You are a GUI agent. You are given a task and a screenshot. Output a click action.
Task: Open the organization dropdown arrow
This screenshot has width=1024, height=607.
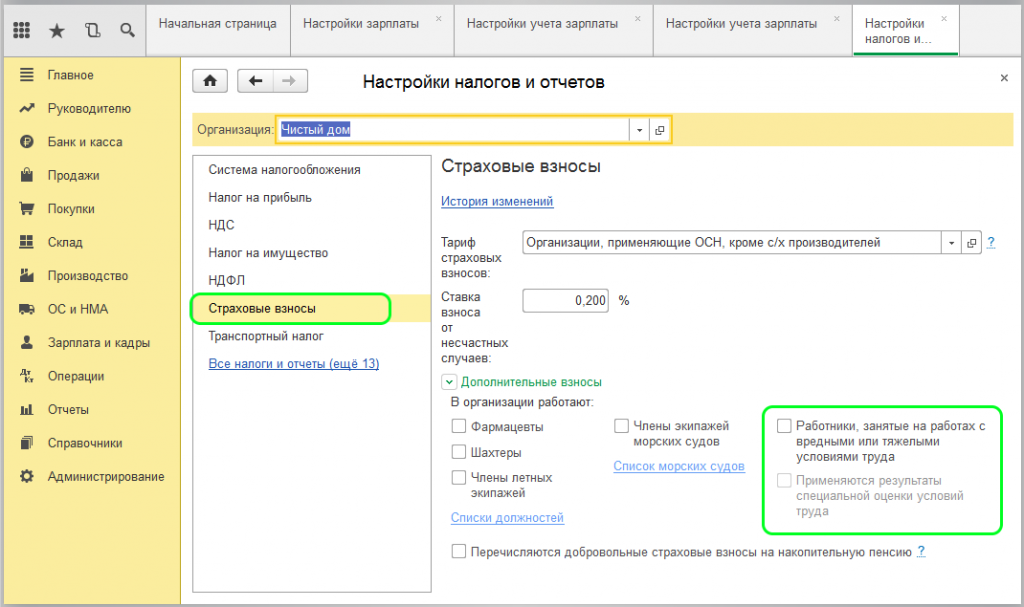tap(638, 130)
